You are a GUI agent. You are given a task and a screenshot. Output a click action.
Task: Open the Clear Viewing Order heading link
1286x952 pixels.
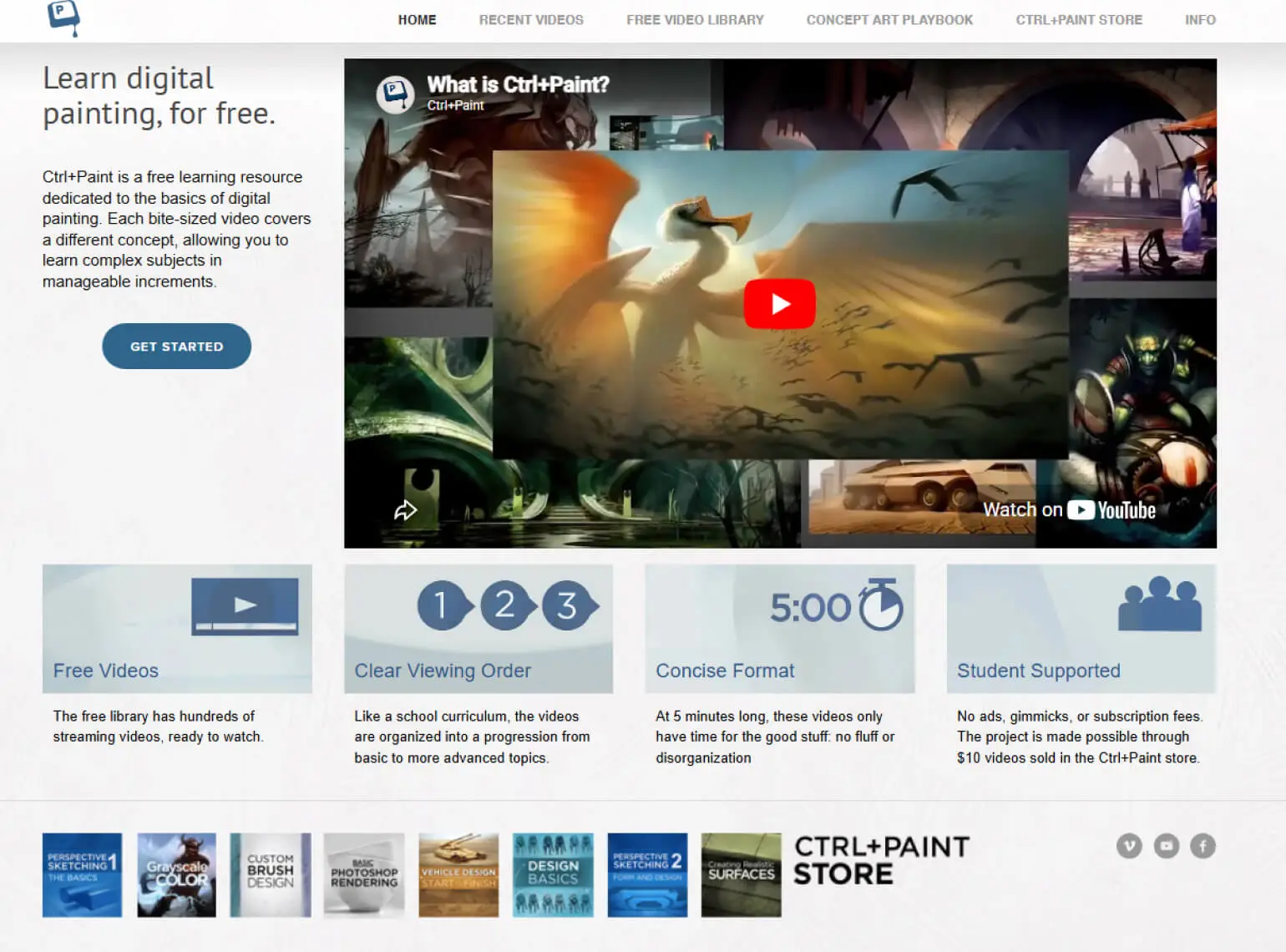point(443,671)
